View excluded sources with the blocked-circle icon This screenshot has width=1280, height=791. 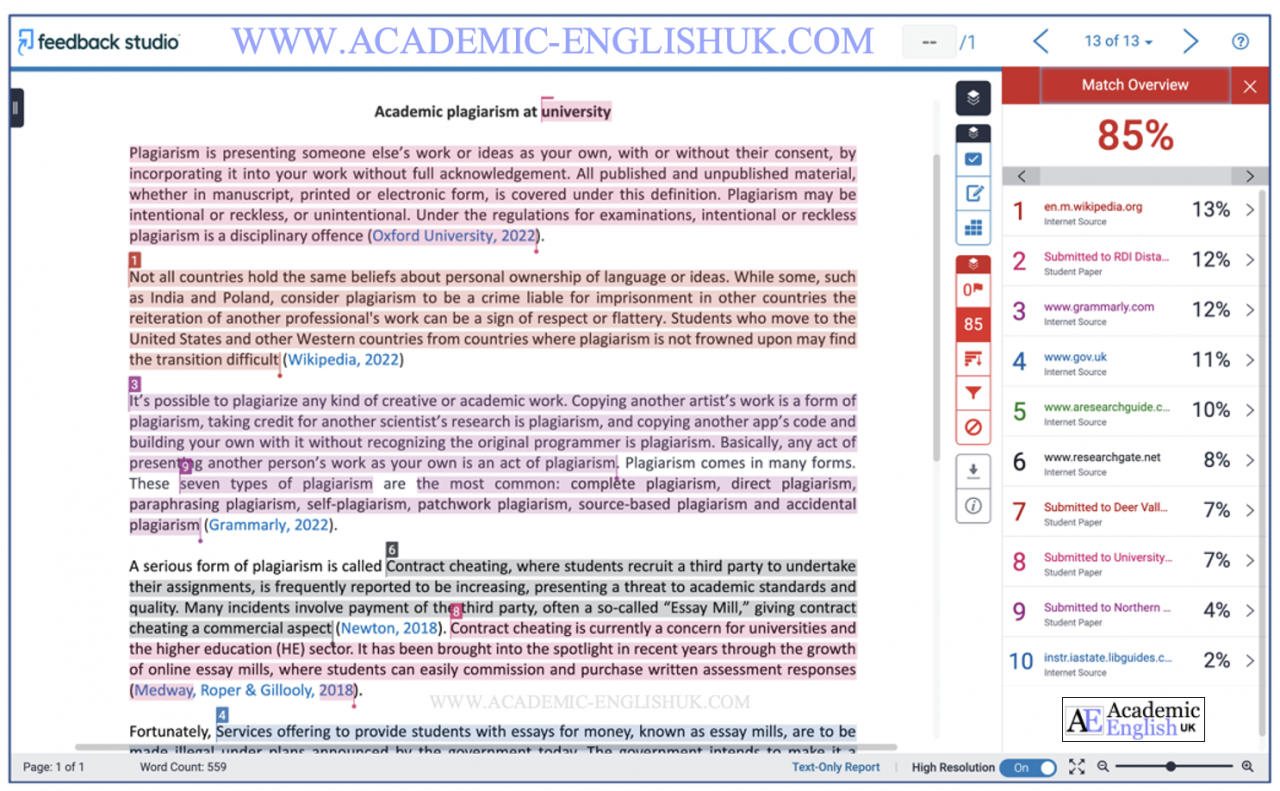coord(973,427)
